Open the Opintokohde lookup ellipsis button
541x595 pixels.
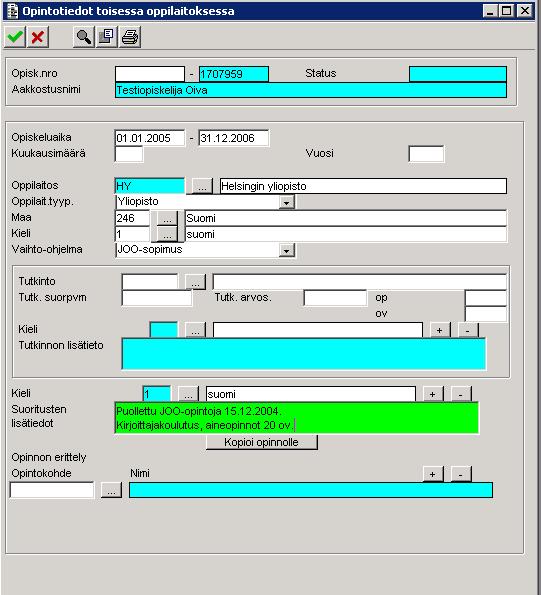112,490
